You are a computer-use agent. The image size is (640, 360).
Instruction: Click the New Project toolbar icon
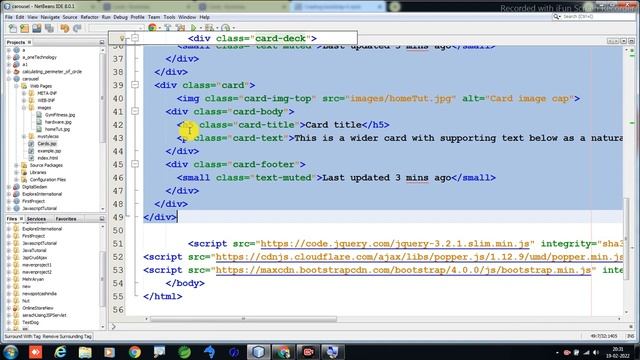(x=24, y=28)
